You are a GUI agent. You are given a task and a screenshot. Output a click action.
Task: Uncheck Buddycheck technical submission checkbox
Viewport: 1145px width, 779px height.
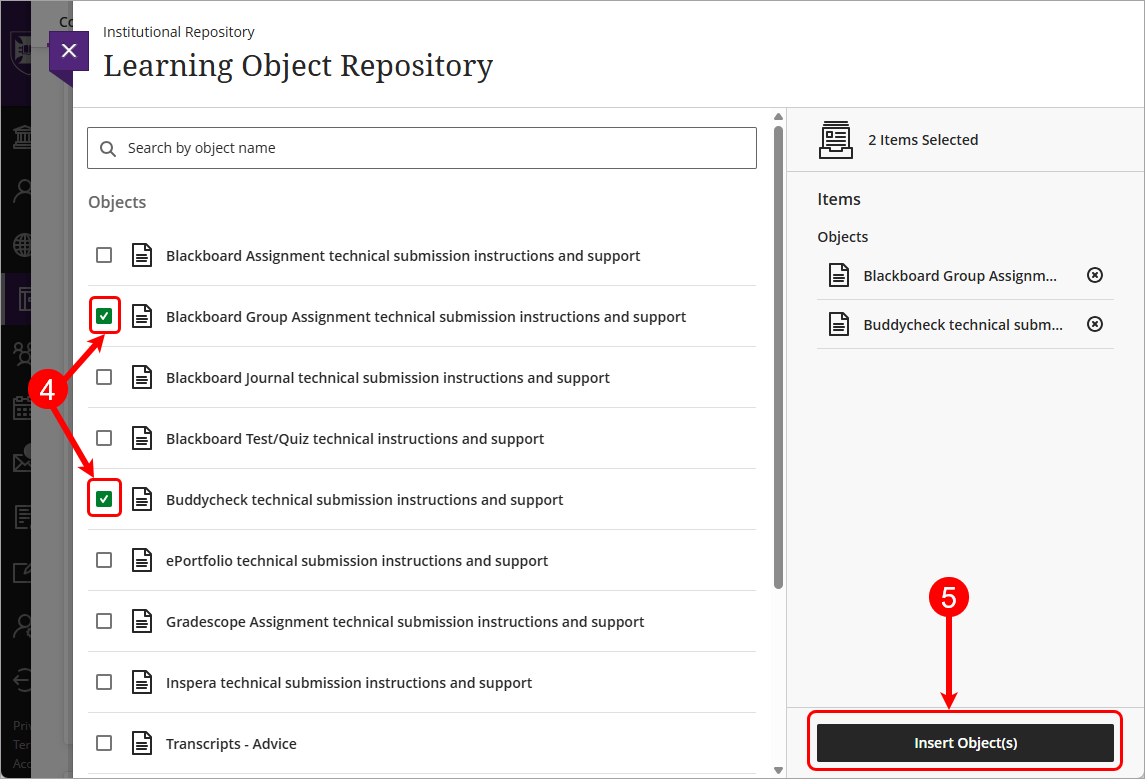(104, 499)
